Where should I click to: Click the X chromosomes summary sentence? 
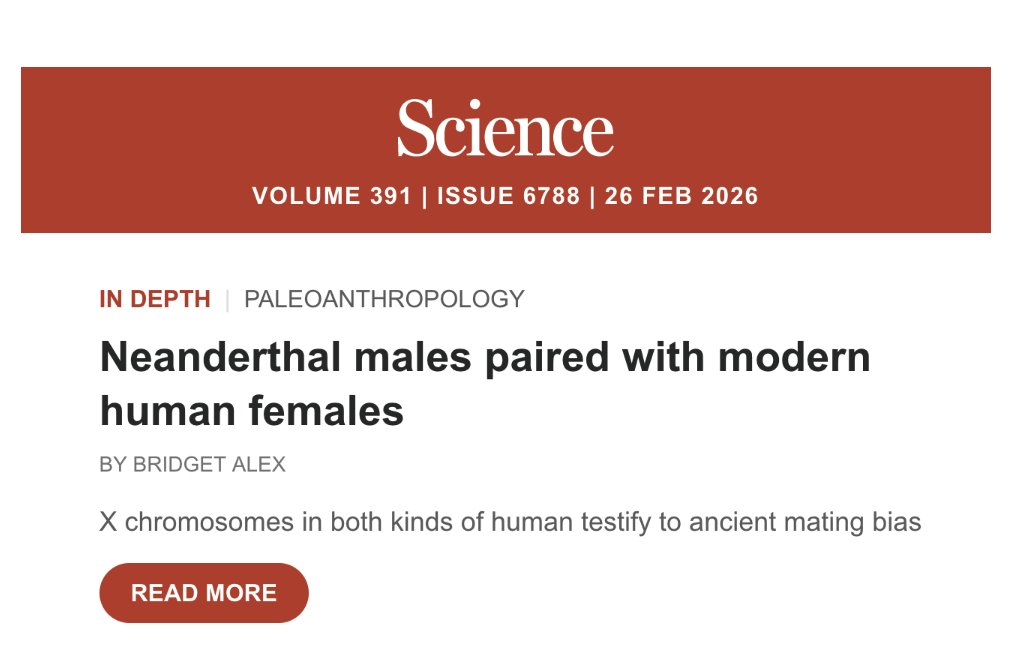click(510, 522)
